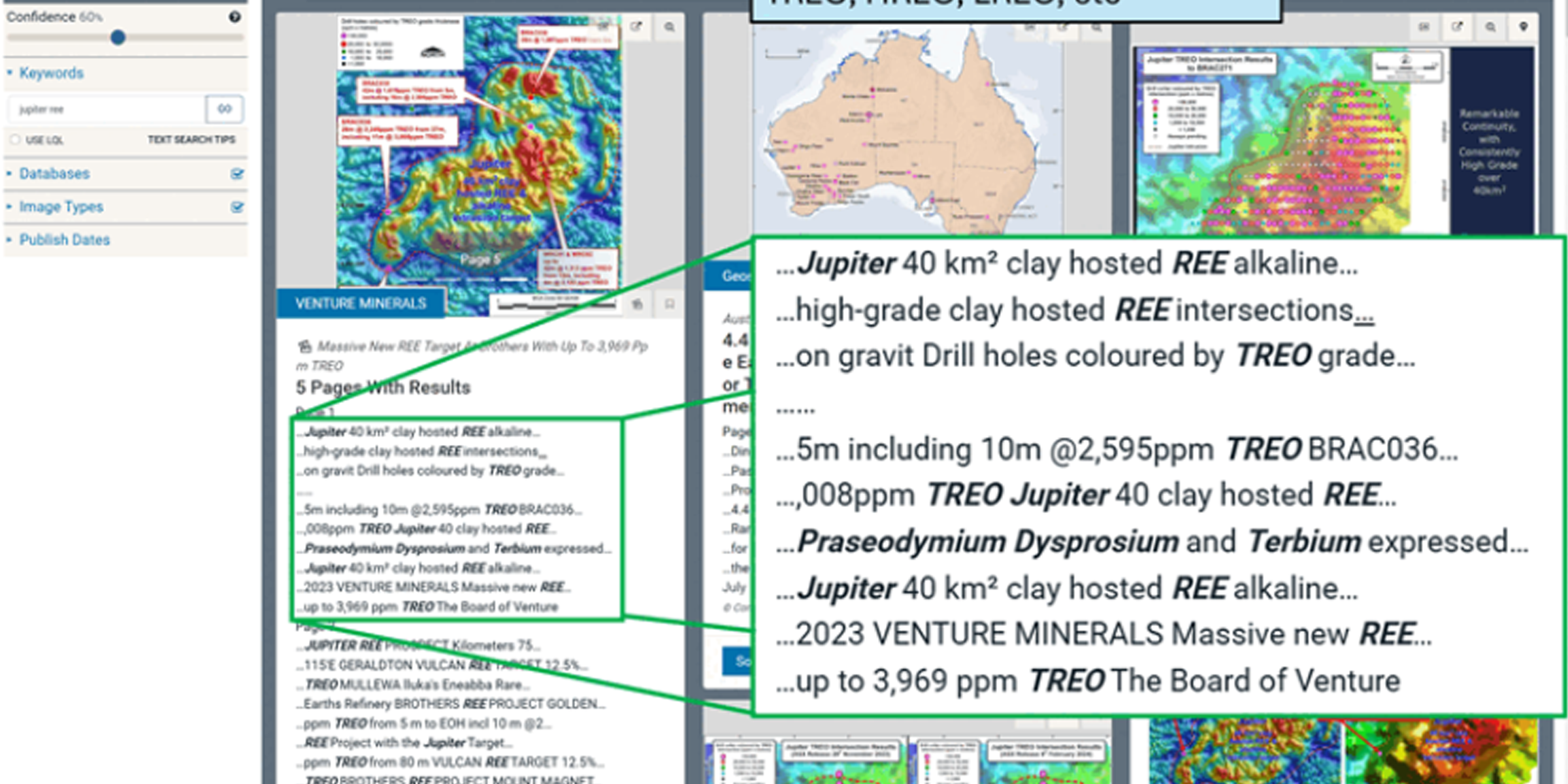
Task: Bookmark the Venture Minerals result card
Action: click(x=670, y=304)
